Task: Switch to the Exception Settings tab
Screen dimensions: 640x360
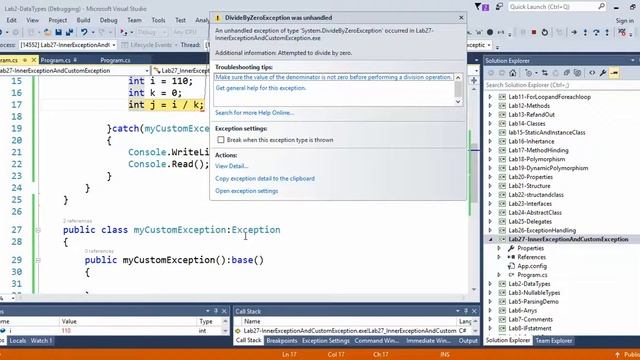Action: [x=326, y=340]
